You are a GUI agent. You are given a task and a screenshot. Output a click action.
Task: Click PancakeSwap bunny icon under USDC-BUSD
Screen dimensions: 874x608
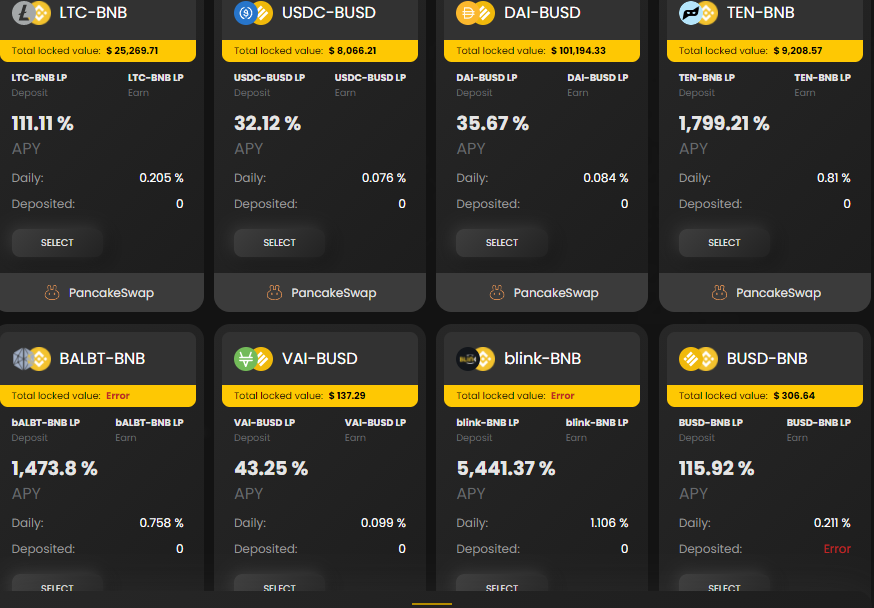click(274, 293)
